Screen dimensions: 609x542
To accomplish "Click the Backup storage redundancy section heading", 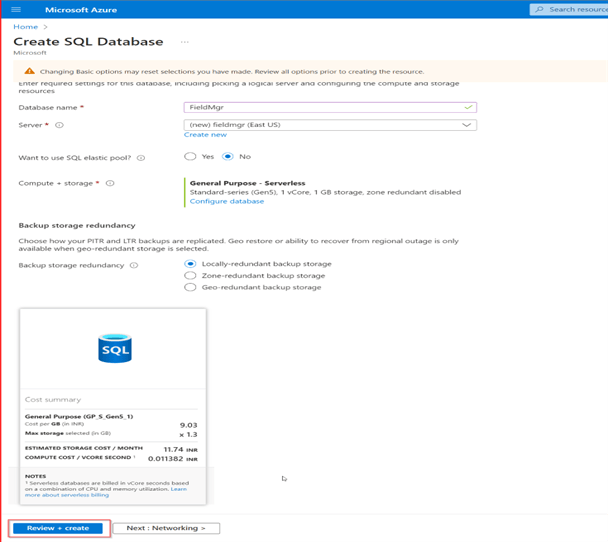I will pos(77,225).
